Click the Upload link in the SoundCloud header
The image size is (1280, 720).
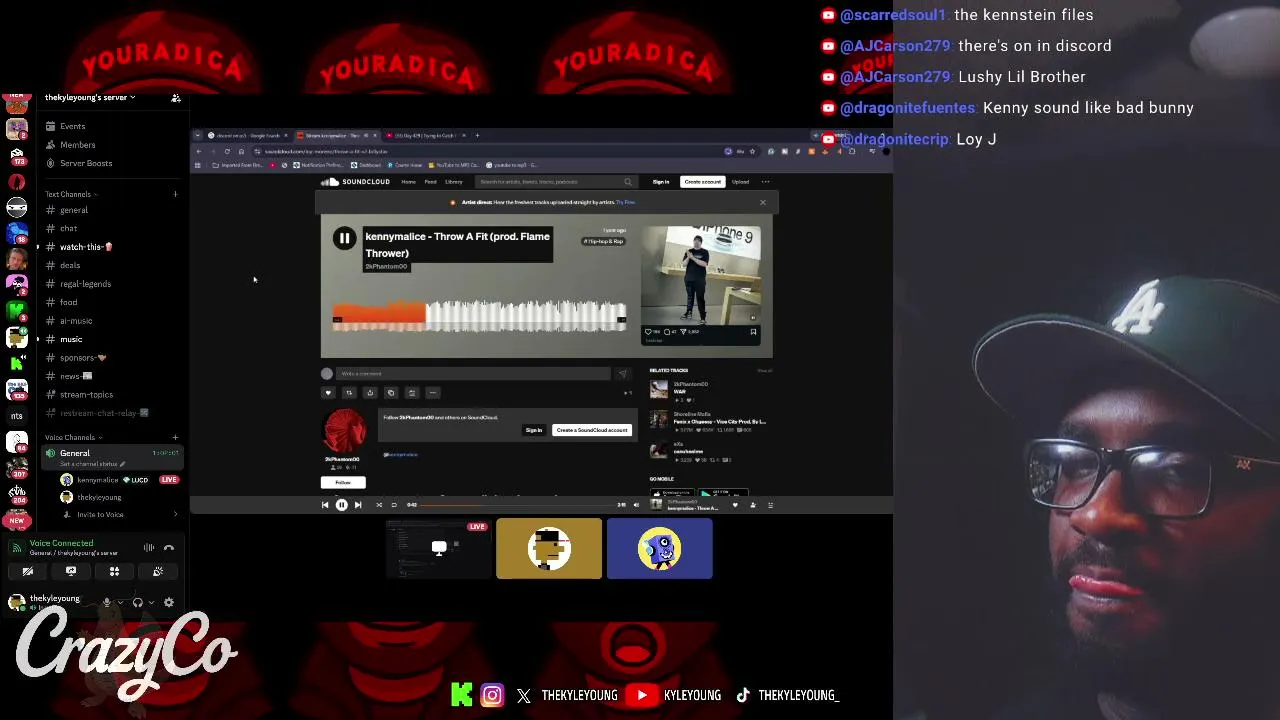pos(740,182)
